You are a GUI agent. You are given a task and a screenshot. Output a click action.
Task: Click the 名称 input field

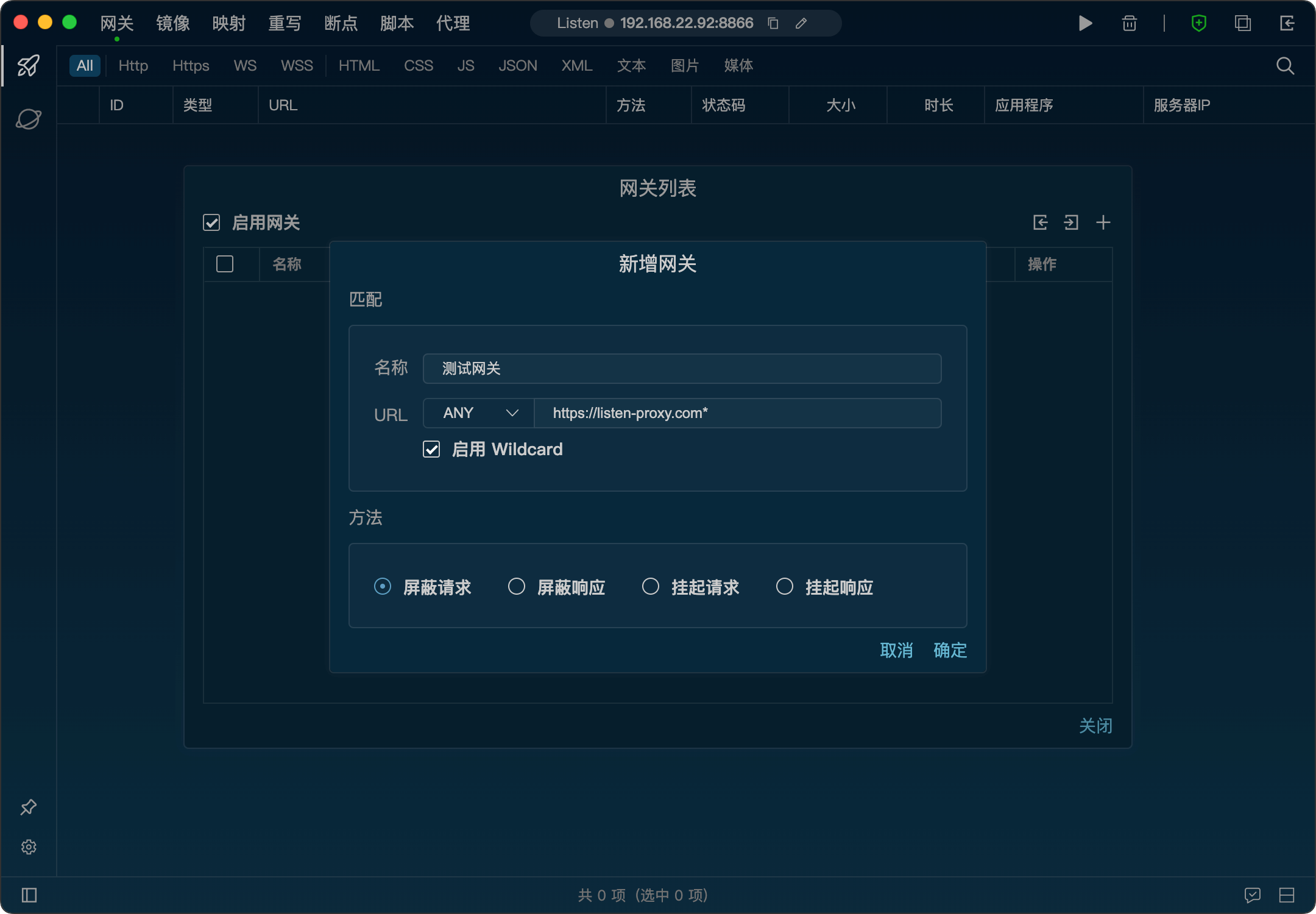coord(682,369)
